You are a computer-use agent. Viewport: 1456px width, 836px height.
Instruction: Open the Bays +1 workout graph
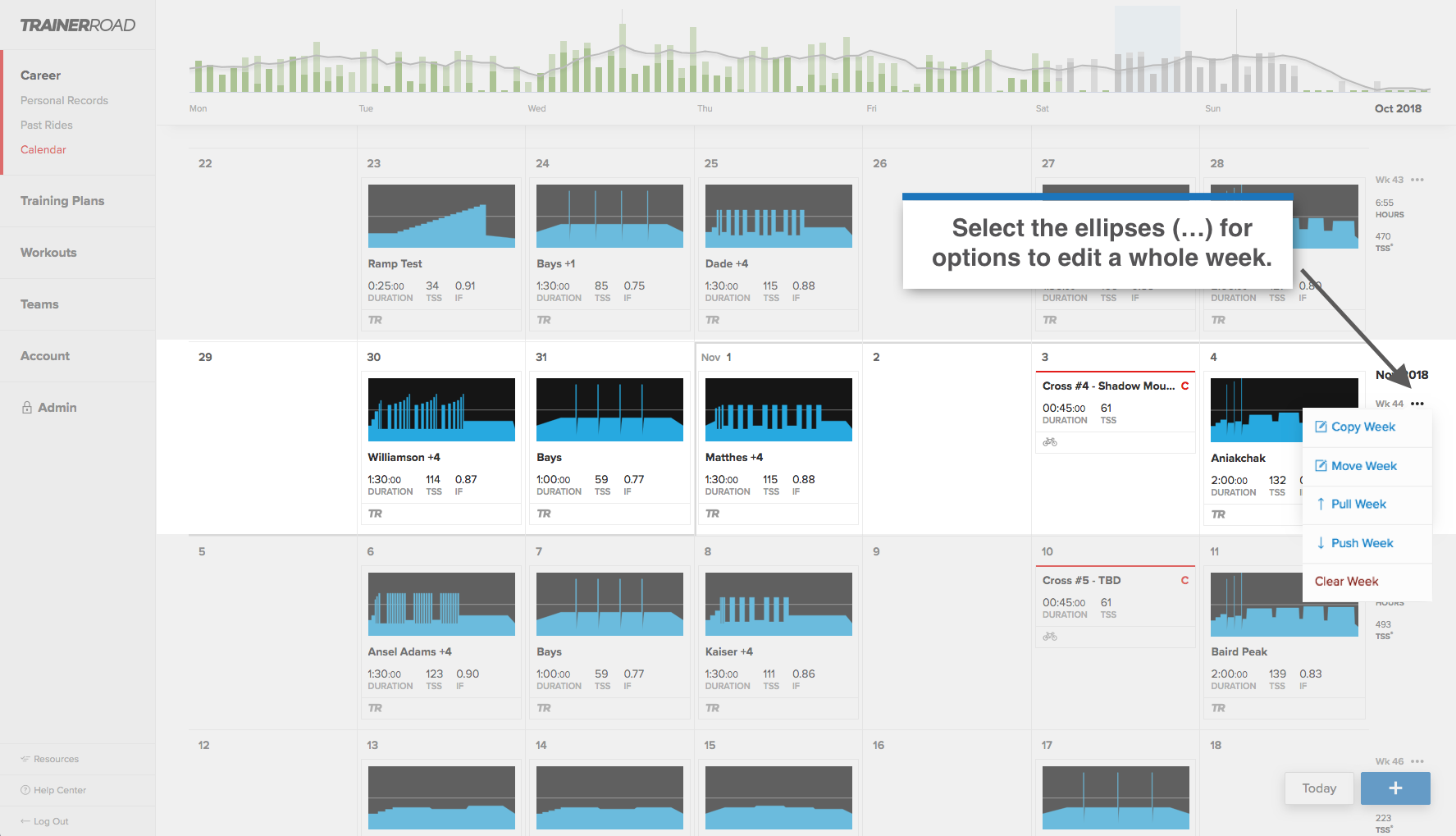pos(609,216)
